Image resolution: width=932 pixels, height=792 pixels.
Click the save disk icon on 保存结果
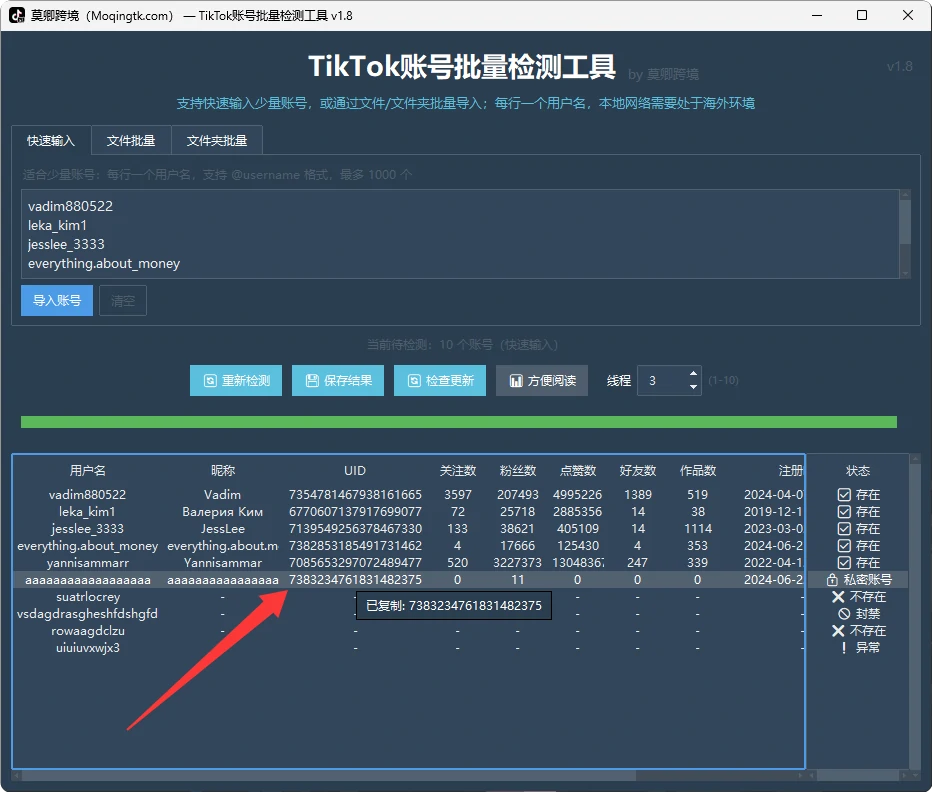click(x=312, y=381)
